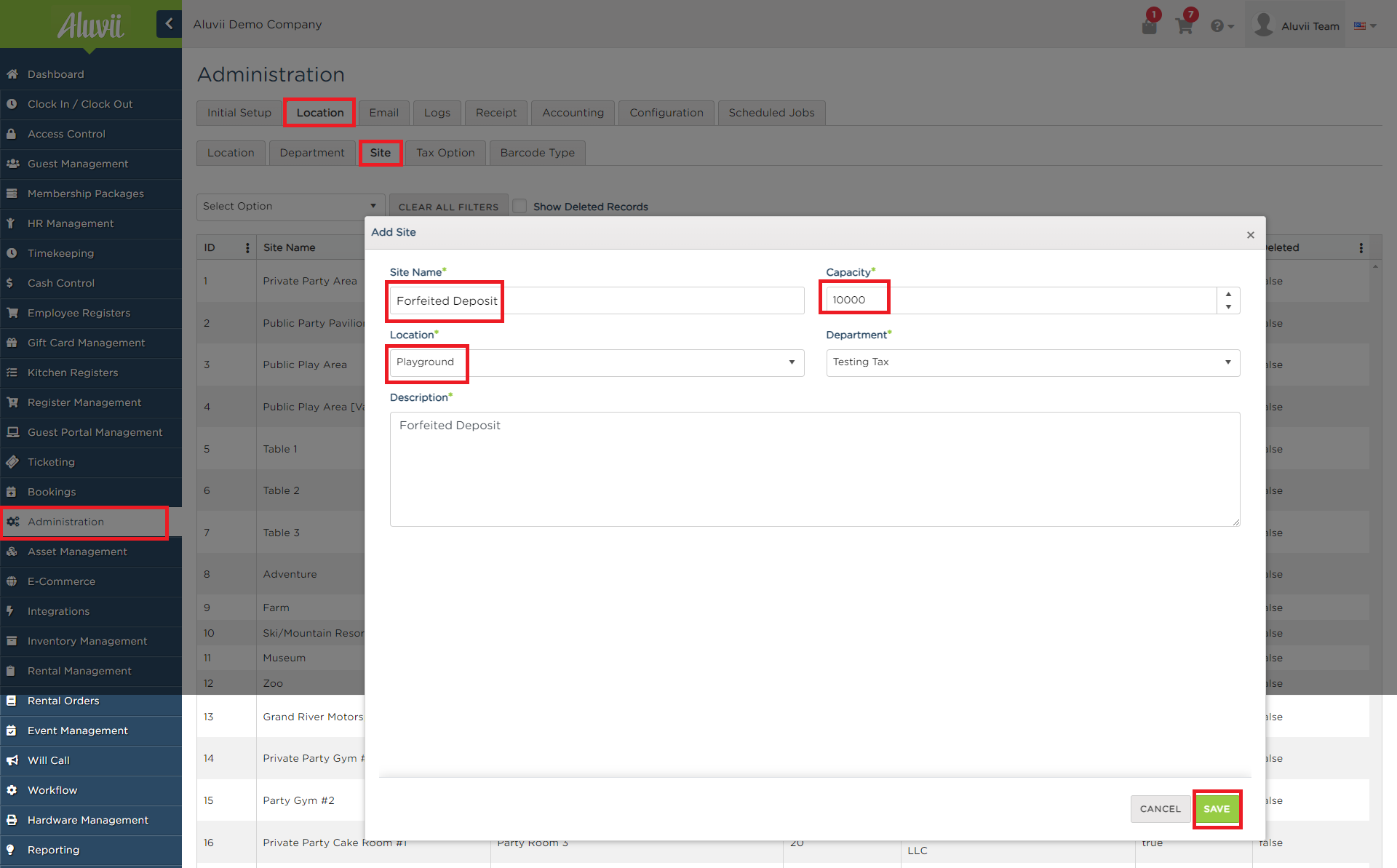
Task: Switch to the Receipt tab
Action: tap(495, 113)
